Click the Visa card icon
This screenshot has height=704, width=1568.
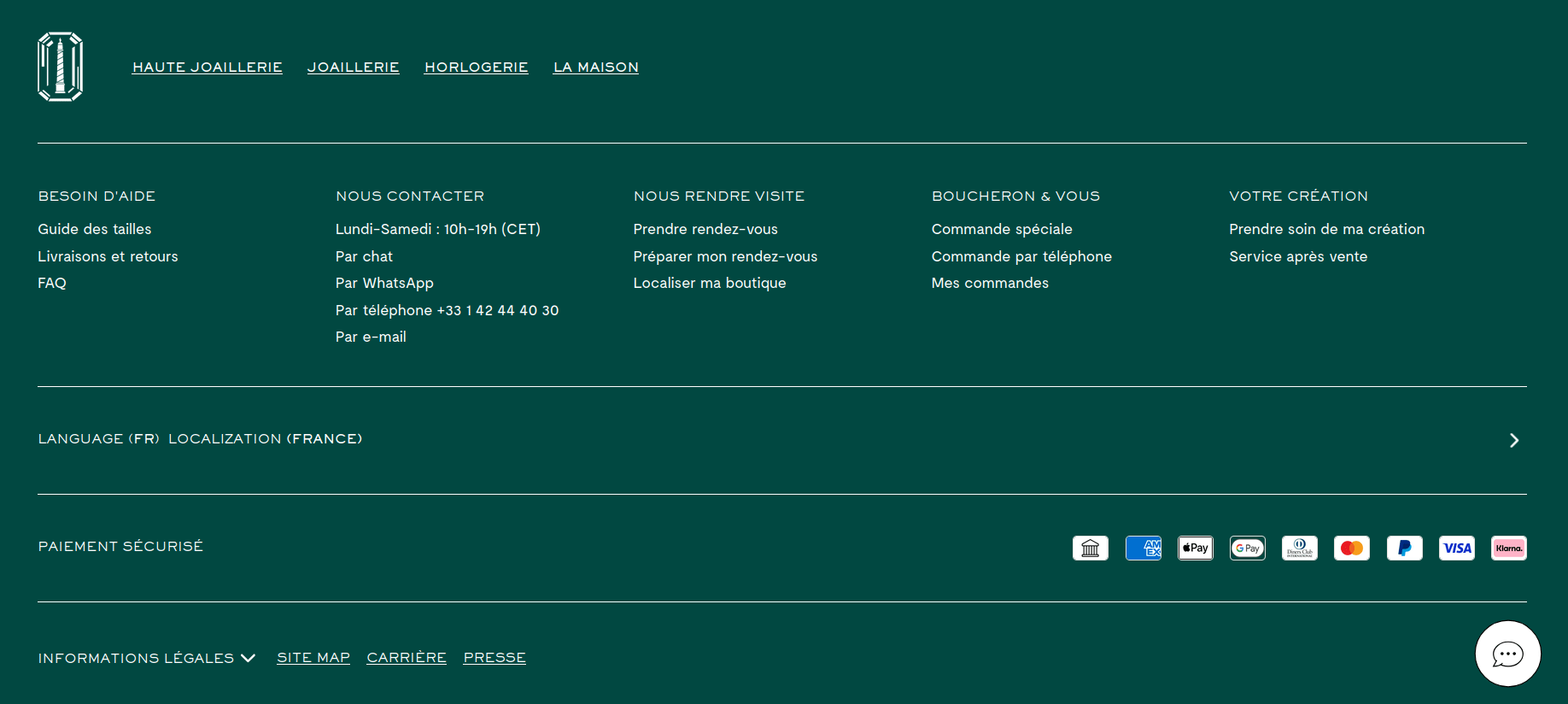1456,549
